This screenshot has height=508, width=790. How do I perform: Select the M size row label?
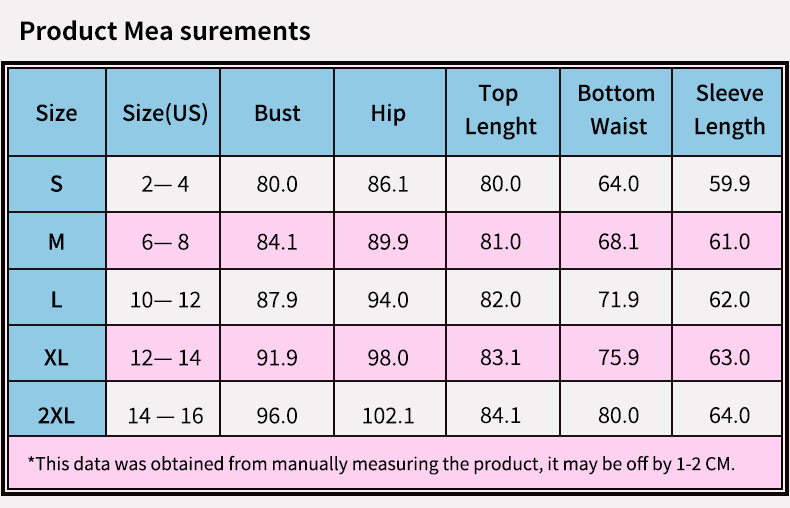(56, 241)
